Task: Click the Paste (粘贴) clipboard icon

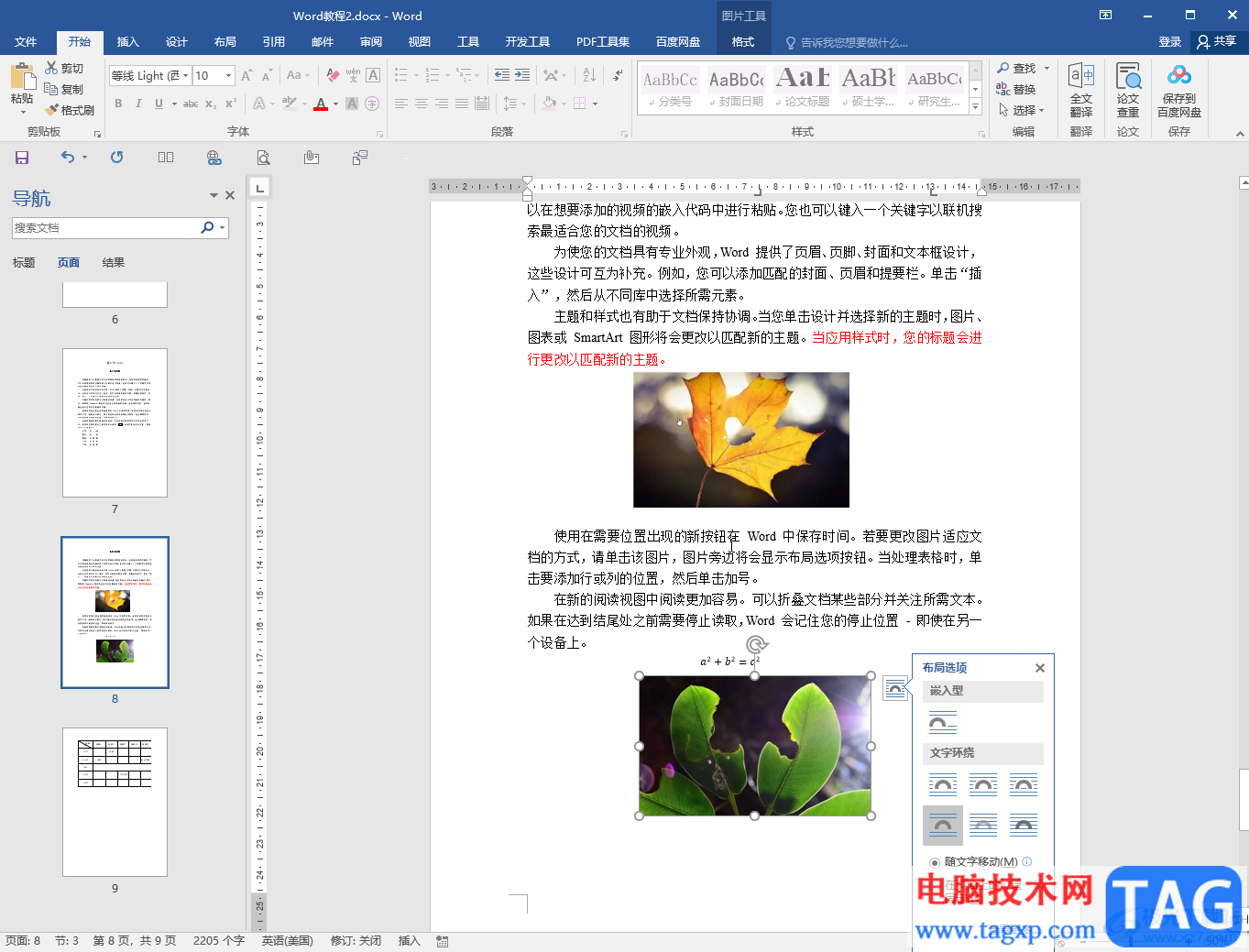Action: click(x=22, y=76)
